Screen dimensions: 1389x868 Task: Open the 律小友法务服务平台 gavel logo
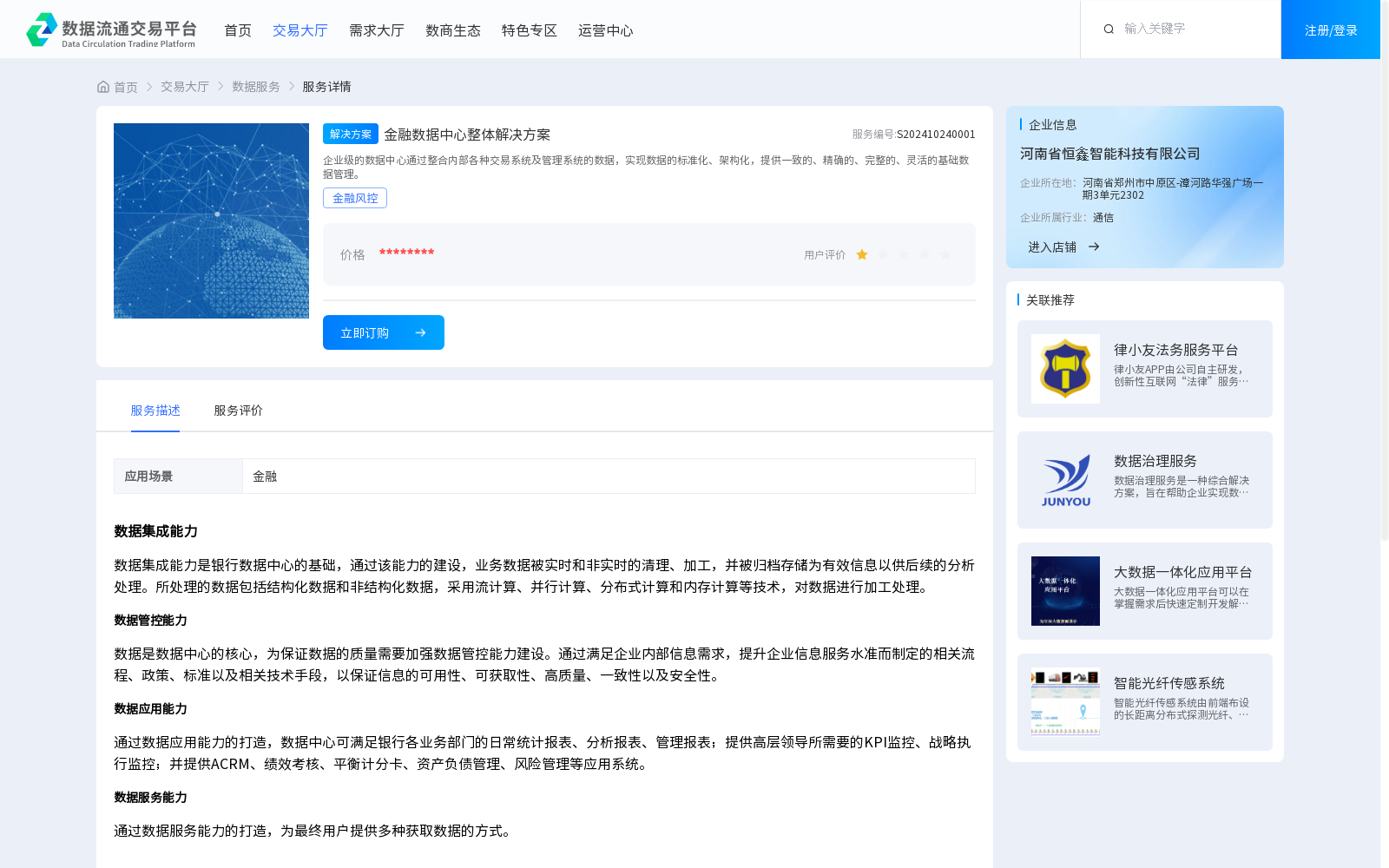coord(1065,369)
